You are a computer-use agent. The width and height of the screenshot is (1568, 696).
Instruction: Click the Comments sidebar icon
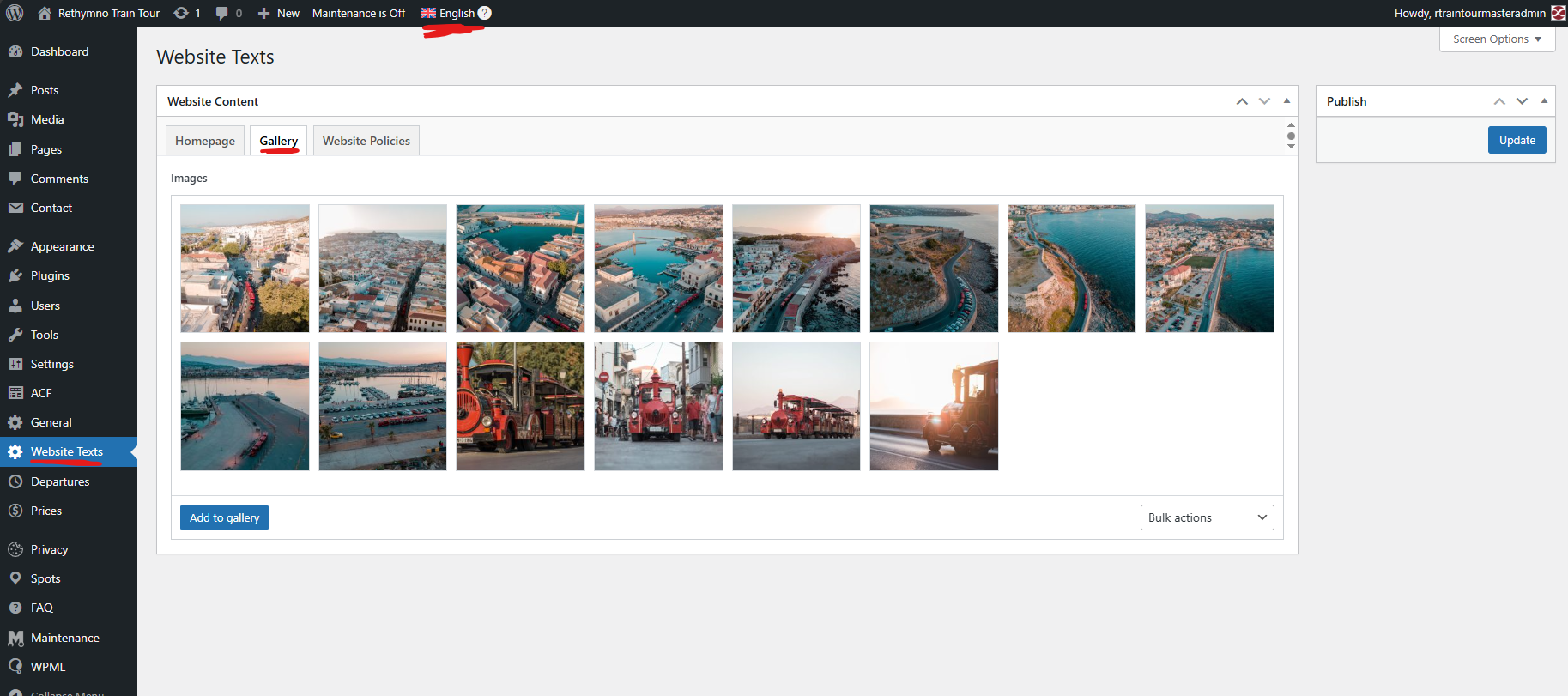tap(15, 179)
